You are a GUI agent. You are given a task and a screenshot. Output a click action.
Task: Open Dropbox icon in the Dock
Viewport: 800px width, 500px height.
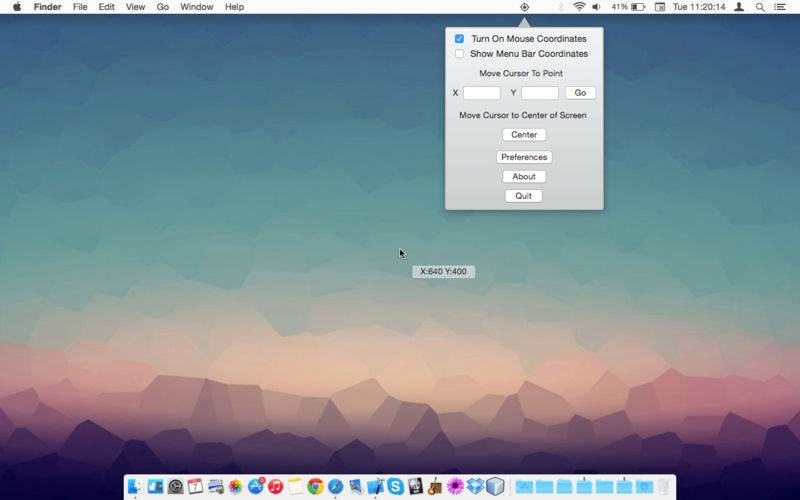coord(476,486)
